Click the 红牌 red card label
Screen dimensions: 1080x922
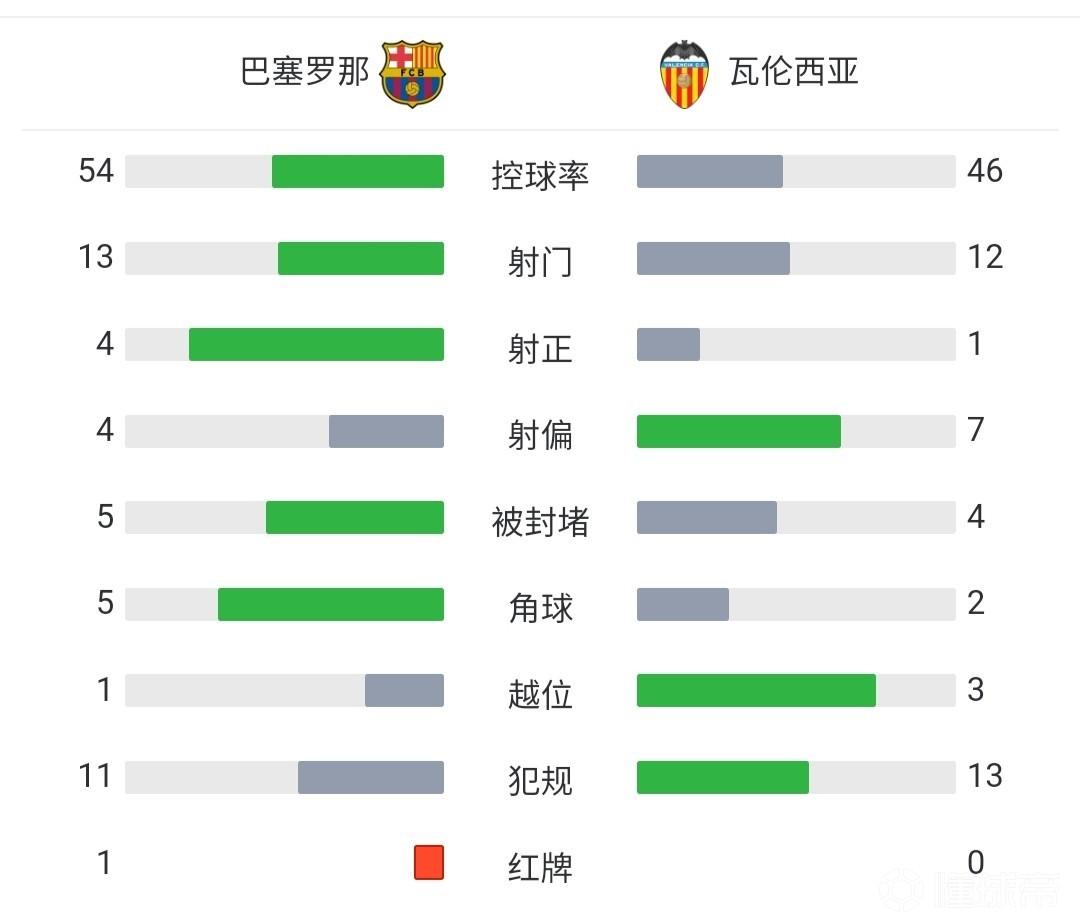pos(540,866)
